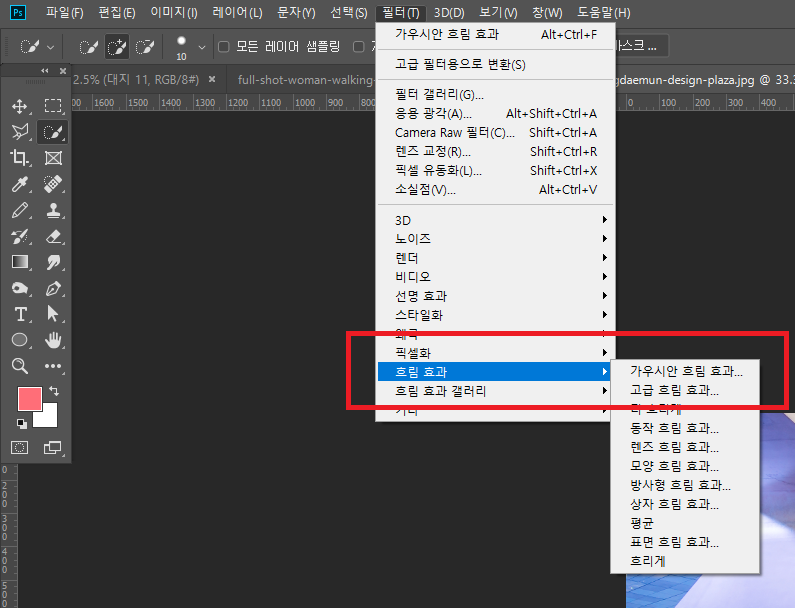
Task: Select the Rectangular Marquee tool
Action: pos(53,106)
